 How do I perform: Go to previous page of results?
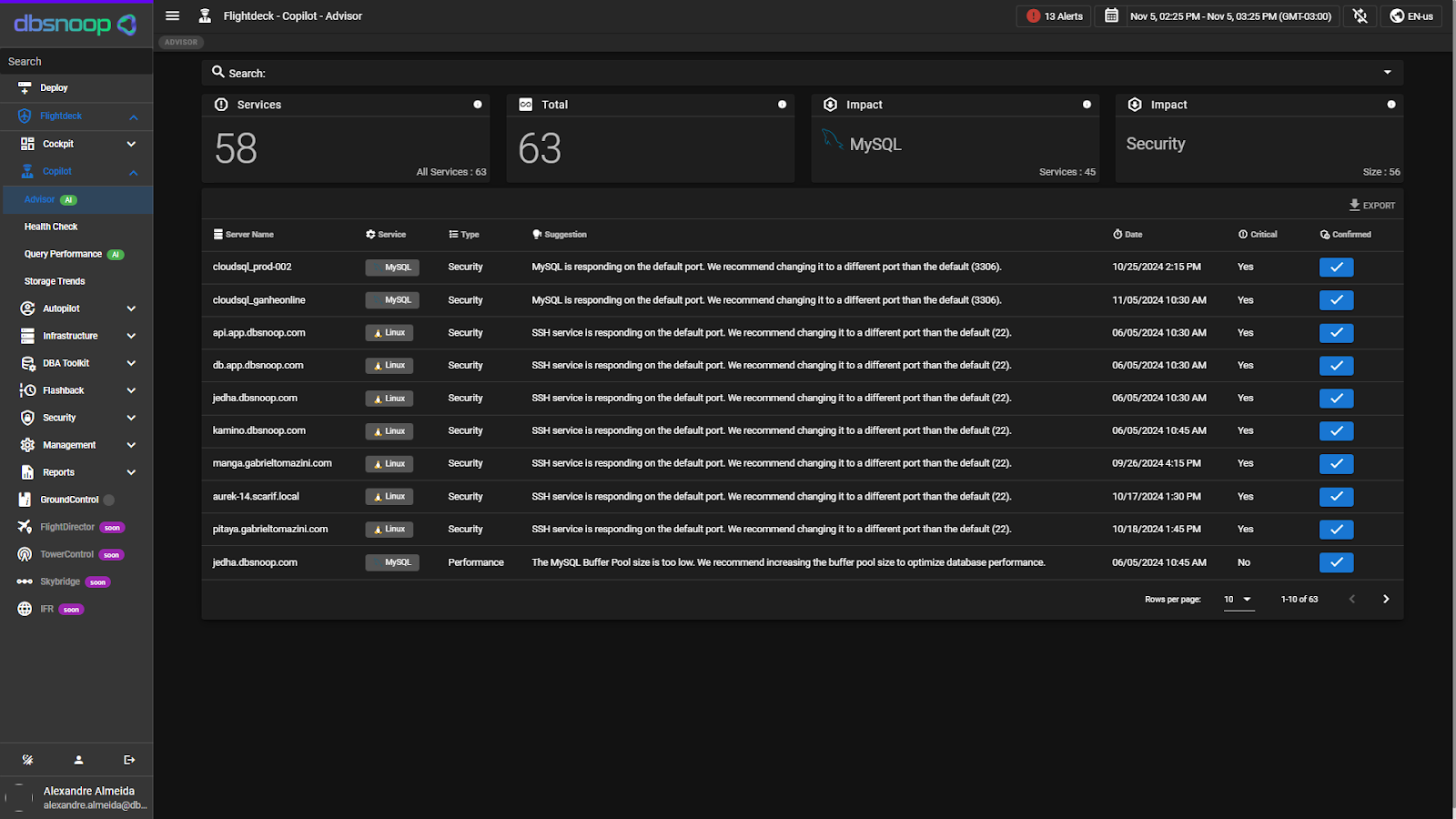[1352, 599]
